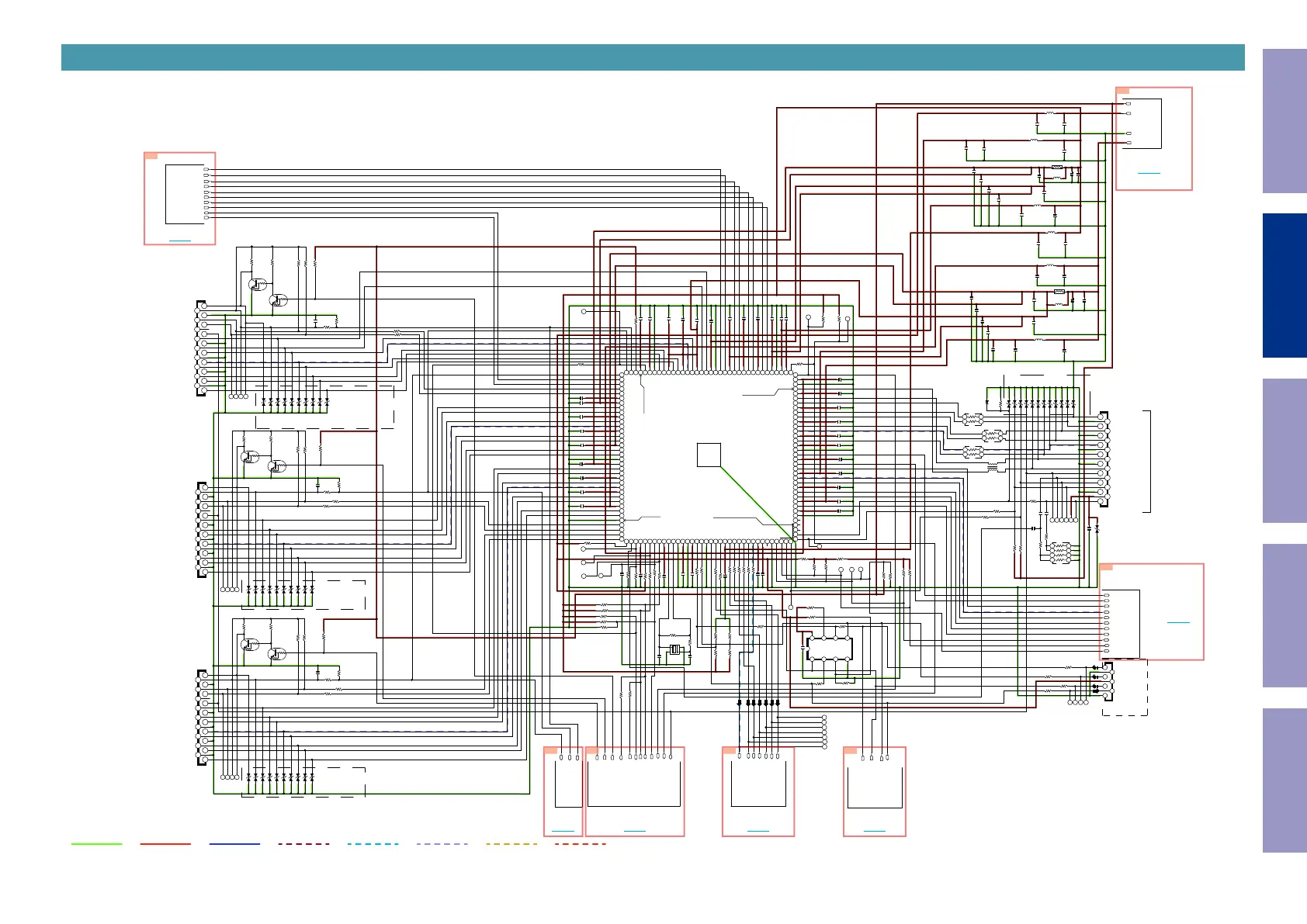Viewport: 1307px width, 924px height.
Task: Click the large central IC chip
Action: click(x=709, y=457)
